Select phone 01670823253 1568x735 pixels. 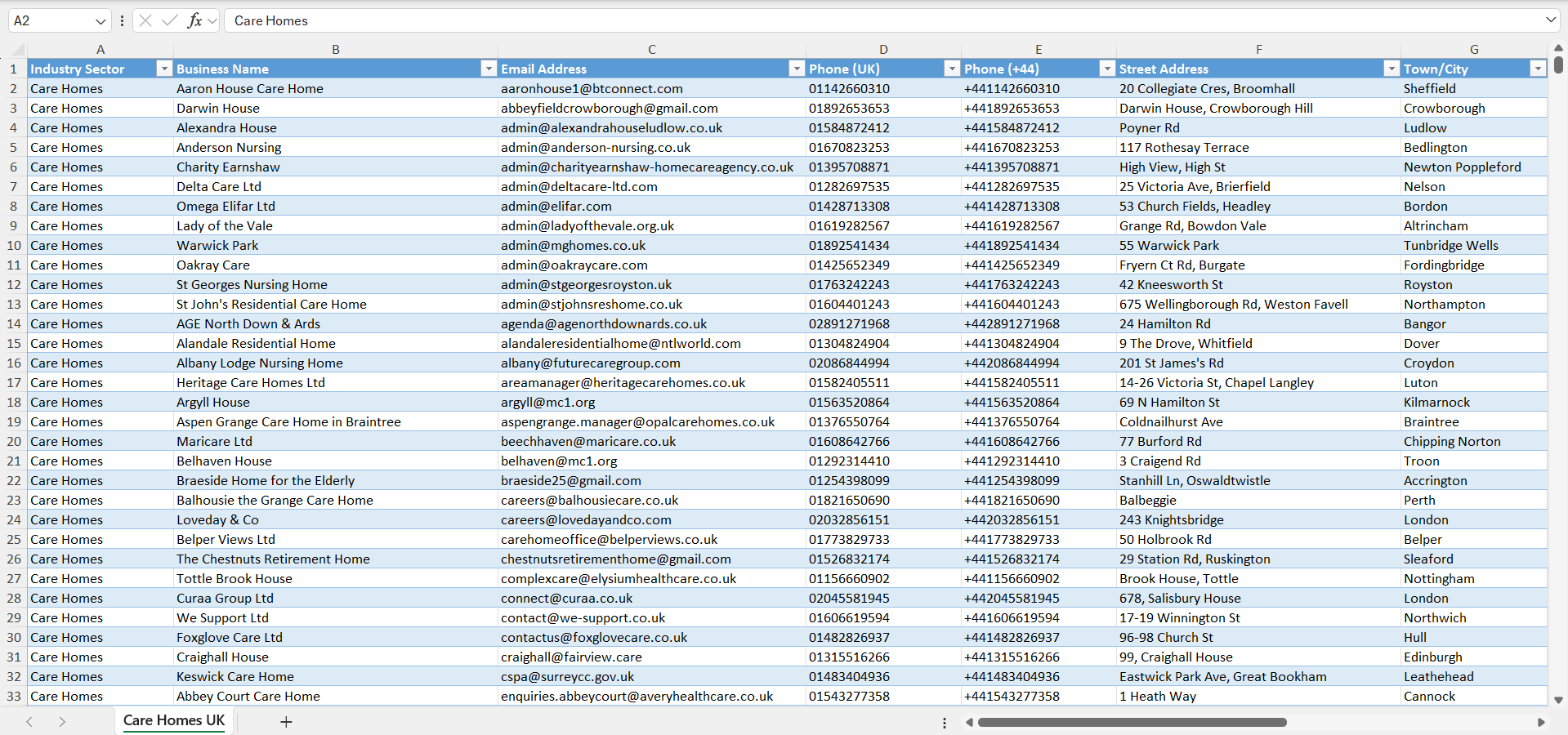click(x=883, y=148)
